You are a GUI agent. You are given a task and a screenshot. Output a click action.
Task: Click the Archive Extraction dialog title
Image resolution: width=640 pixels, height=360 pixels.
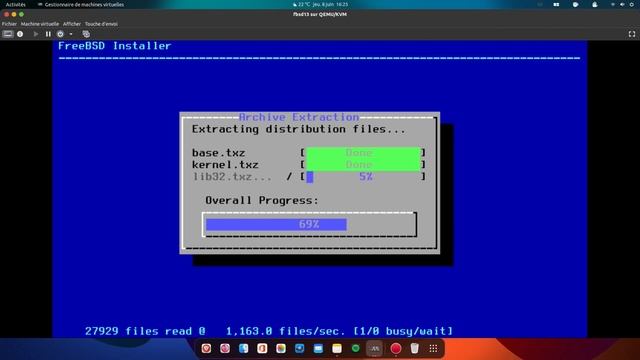click(299, 117)
